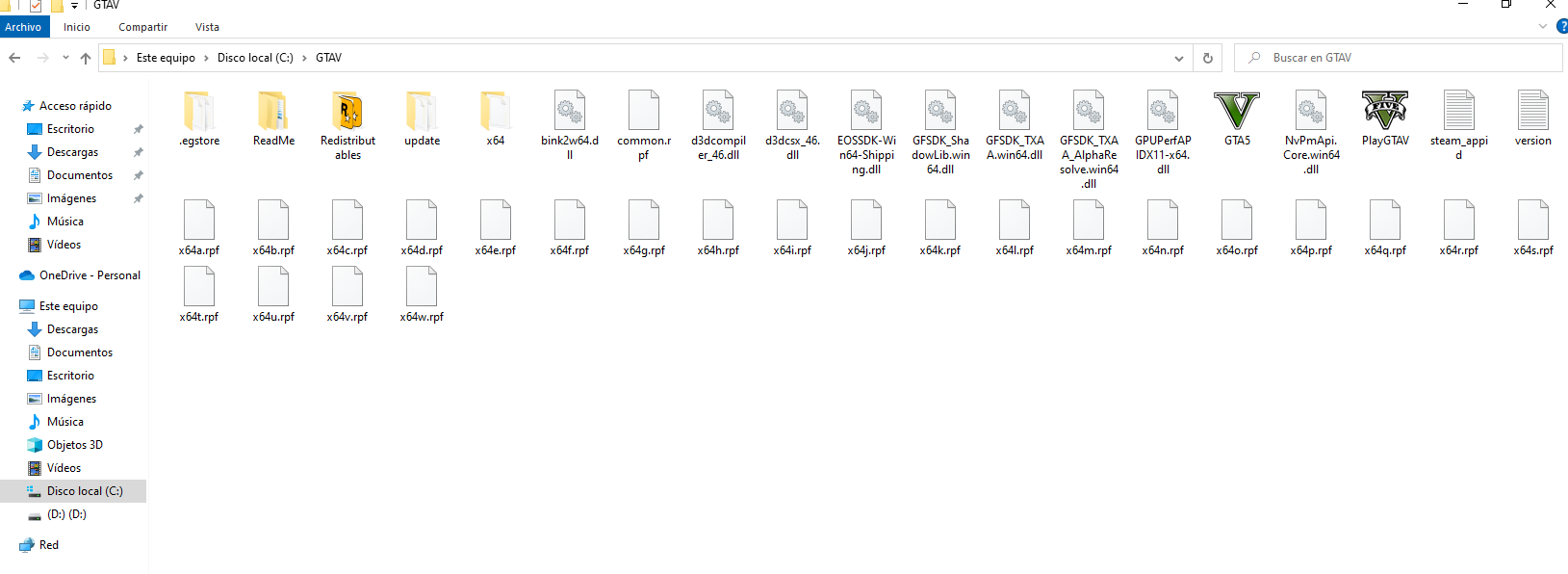Select the Redistributables folder icon
This screenshot has height=574, width=1568.
(347, 111)
